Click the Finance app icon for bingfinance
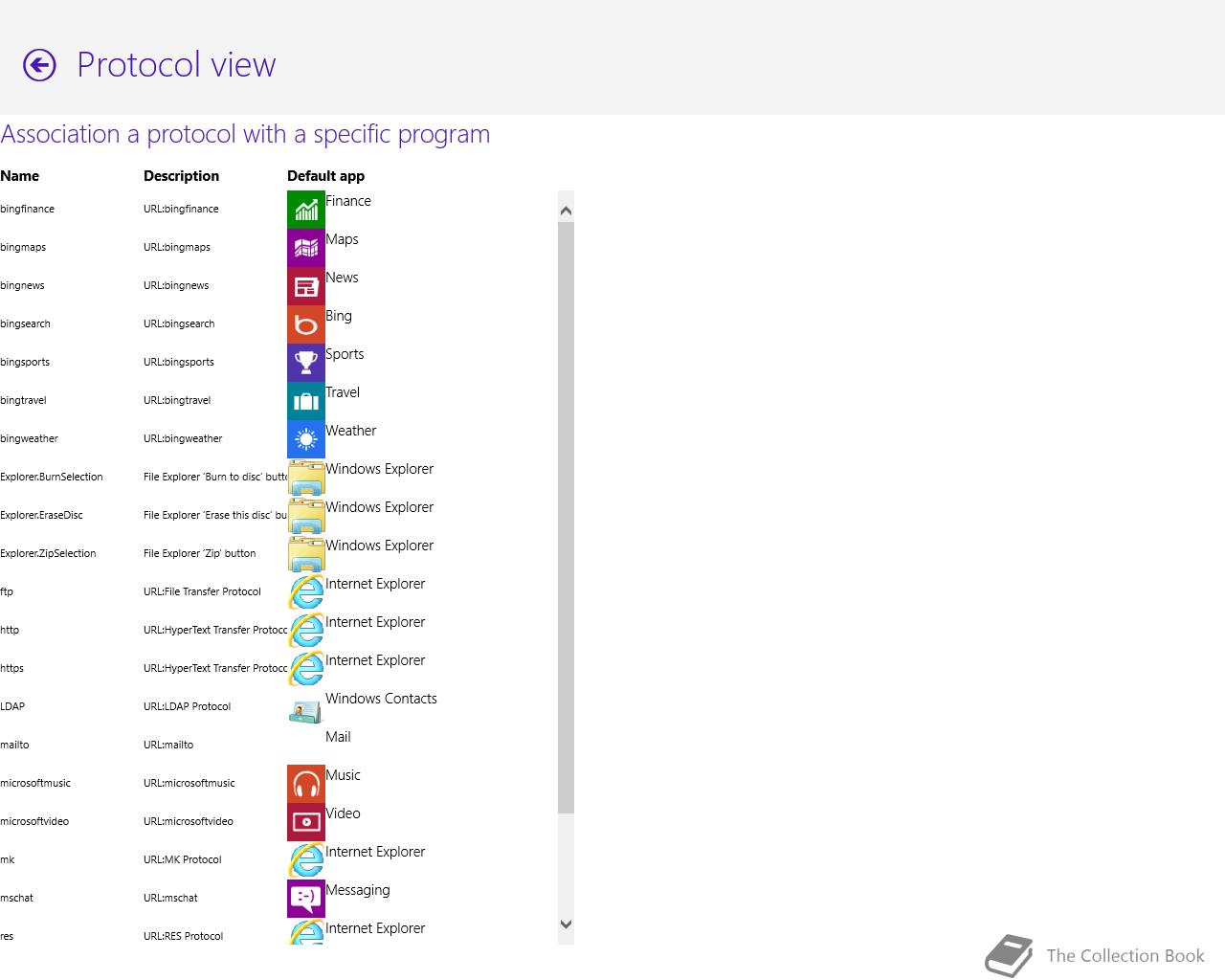The height and width of the screenshot is (980, 1225). coord(306,210)
